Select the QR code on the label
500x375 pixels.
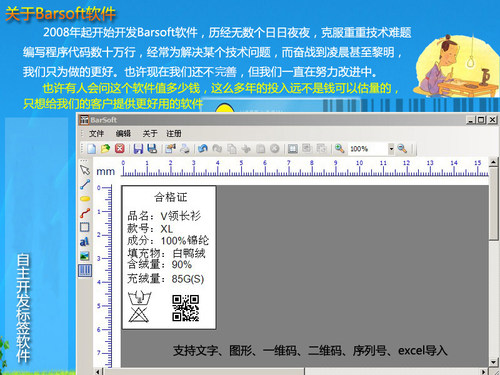186,308
